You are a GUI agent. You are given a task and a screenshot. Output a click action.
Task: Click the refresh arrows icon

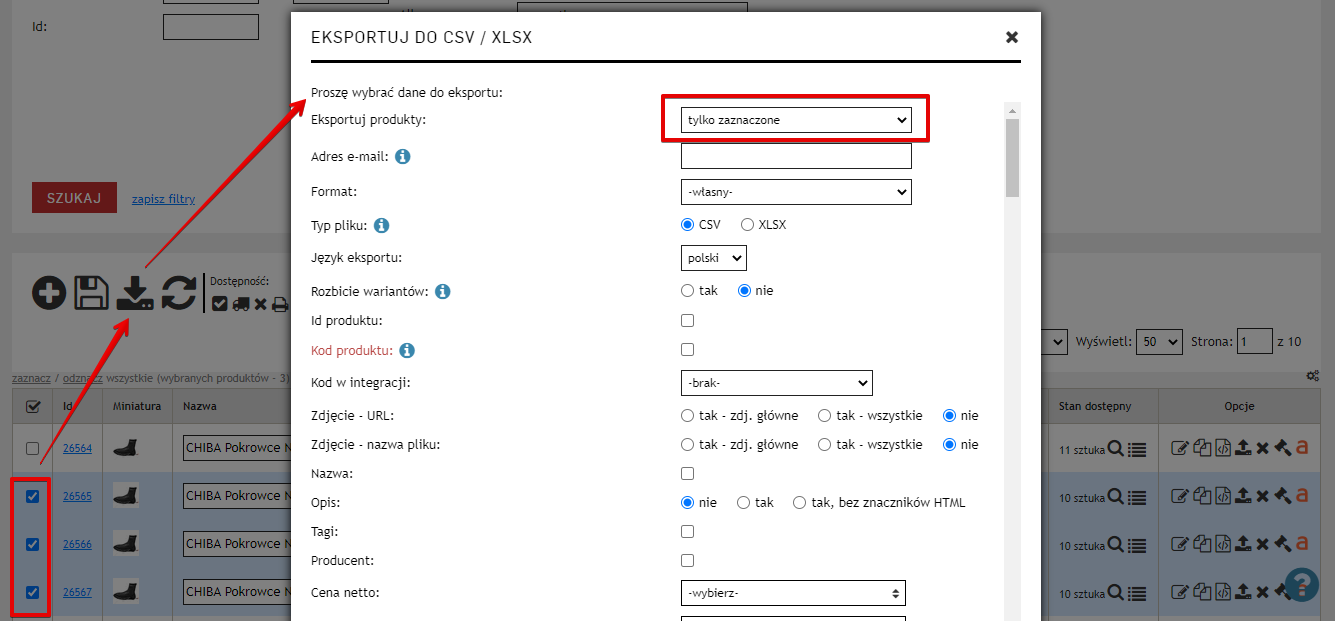pyautogui.click(x=179, y=293)
